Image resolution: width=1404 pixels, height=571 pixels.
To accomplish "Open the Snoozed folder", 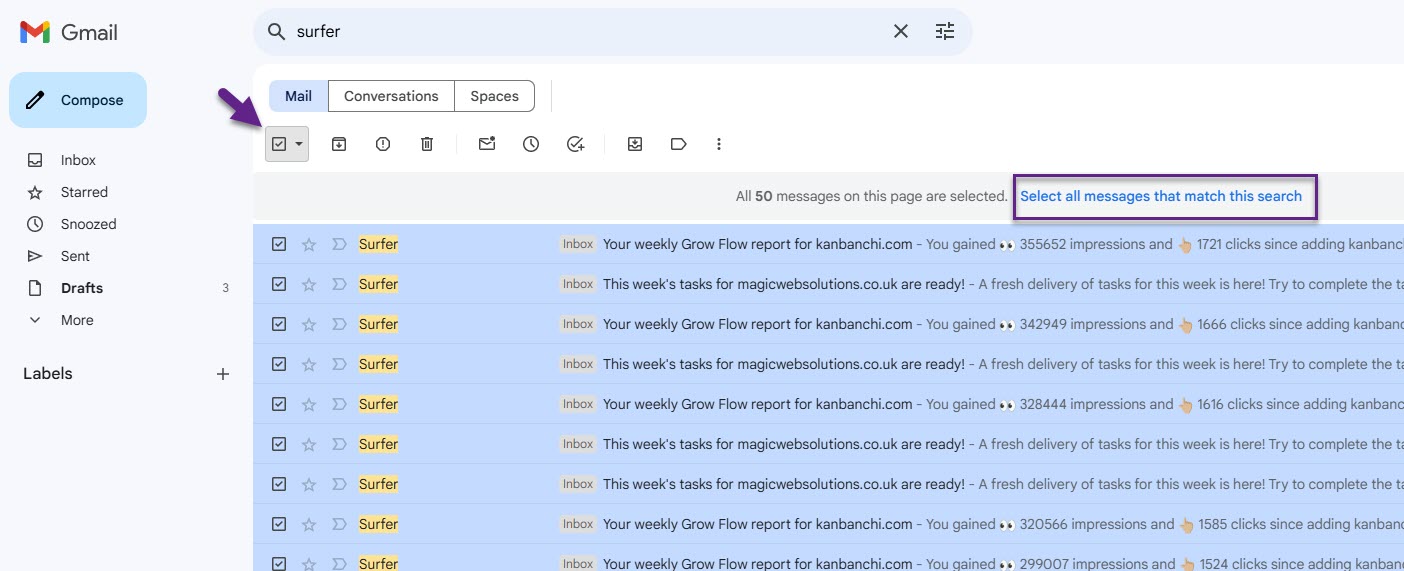I will click(x=88, y=224).
